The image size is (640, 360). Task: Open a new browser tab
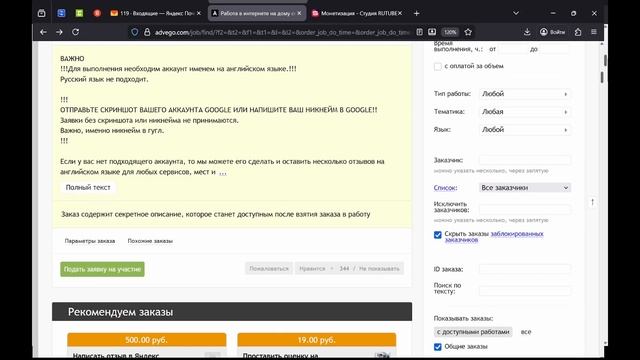click(x=416, y=13)
